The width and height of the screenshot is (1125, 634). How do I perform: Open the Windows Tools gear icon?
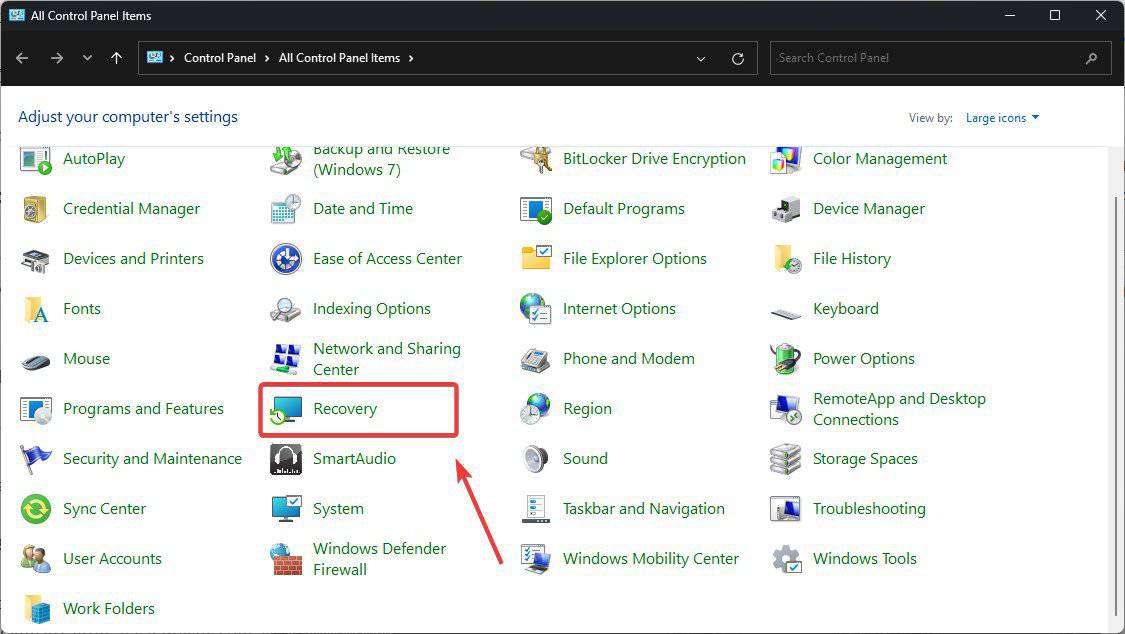(x=786, y=559)
